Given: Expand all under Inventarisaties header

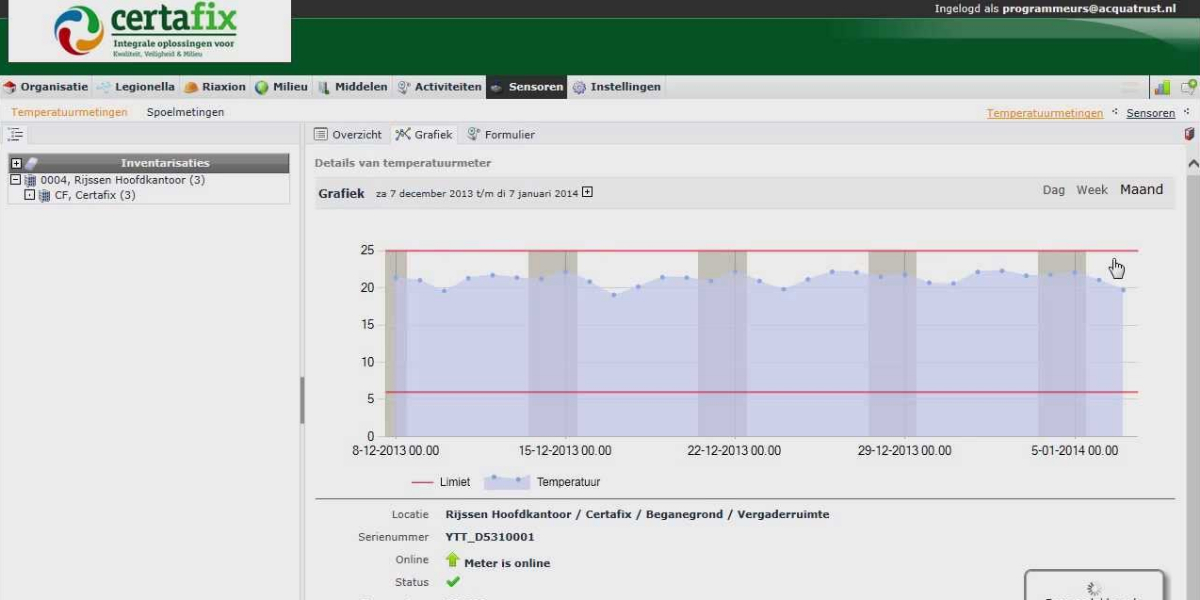Looking at the screenshot, I should (16, 163).
